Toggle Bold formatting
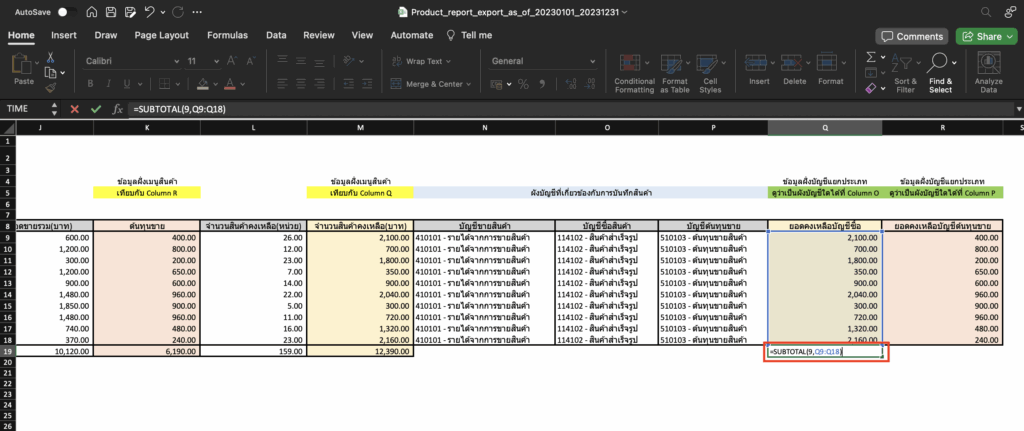Screen dimensions: 1024x431 click(91, 85)
